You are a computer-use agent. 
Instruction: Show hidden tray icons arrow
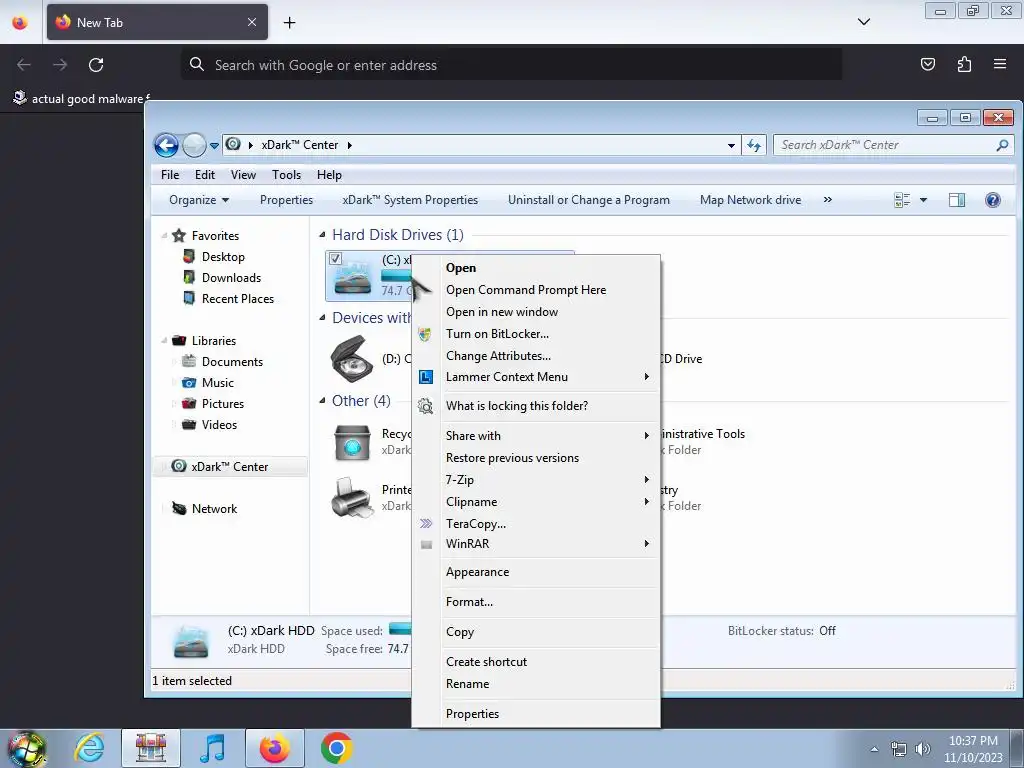point(874,749)
